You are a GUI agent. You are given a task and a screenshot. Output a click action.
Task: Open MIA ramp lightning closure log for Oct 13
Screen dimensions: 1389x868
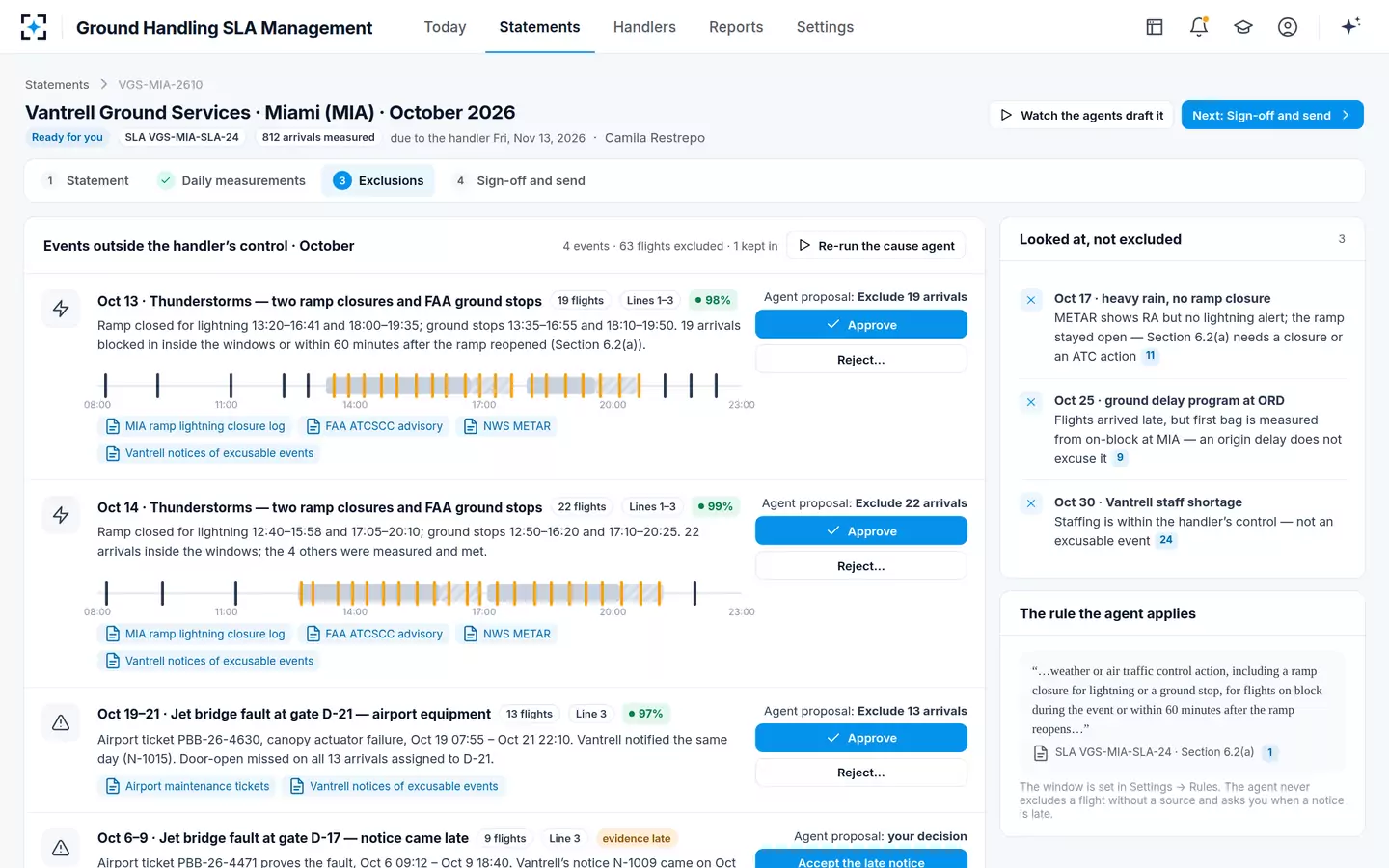pos(195,426)
